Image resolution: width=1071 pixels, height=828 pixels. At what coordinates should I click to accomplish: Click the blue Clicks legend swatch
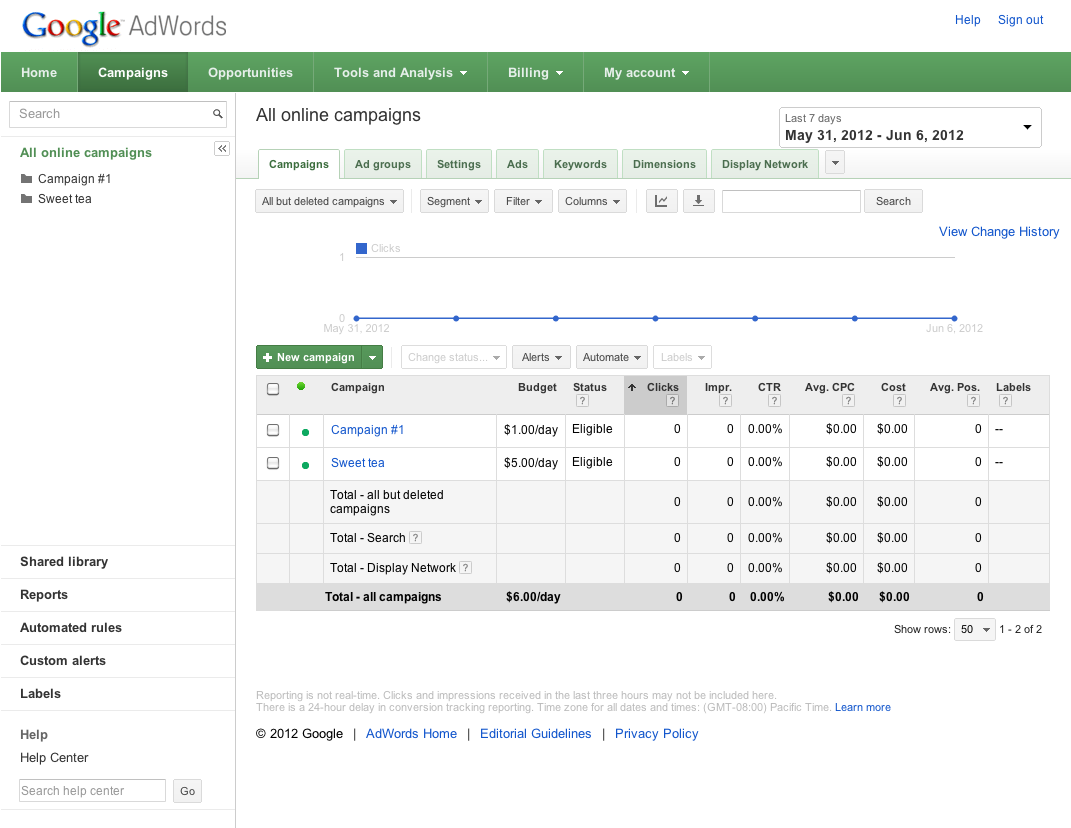(x=361, y=248)
